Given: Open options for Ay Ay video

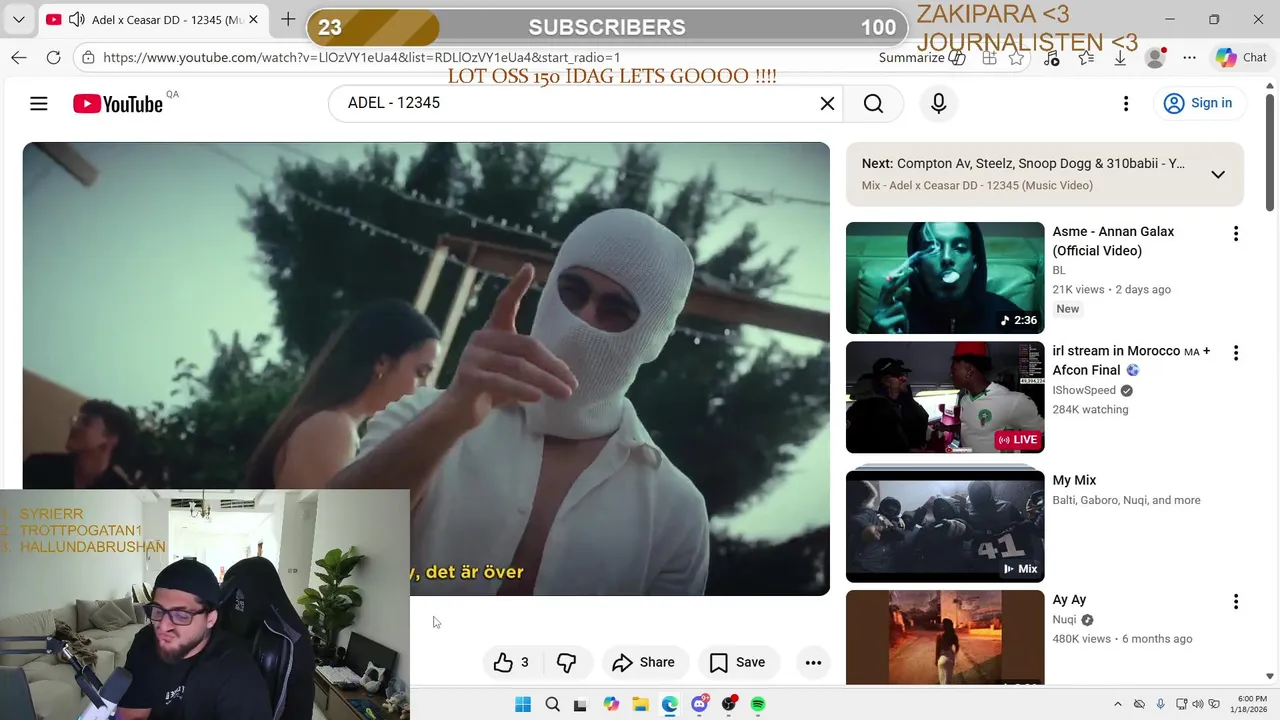Looking at the screenshot, I should tap(1236, 602).
